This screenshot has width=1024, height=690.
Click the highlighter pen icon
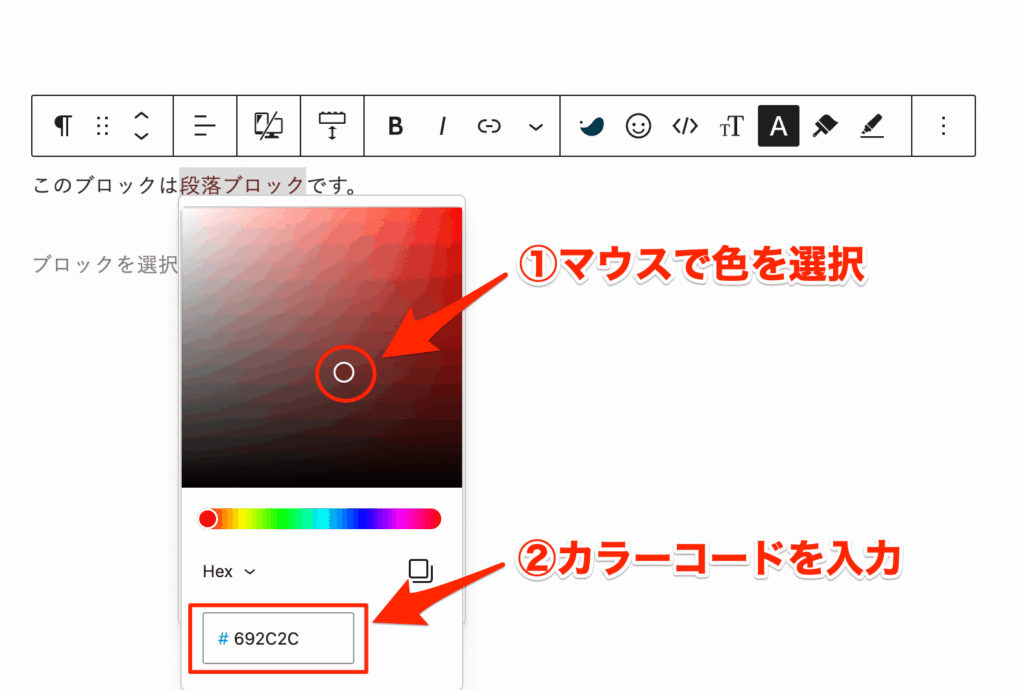point(870,125)
